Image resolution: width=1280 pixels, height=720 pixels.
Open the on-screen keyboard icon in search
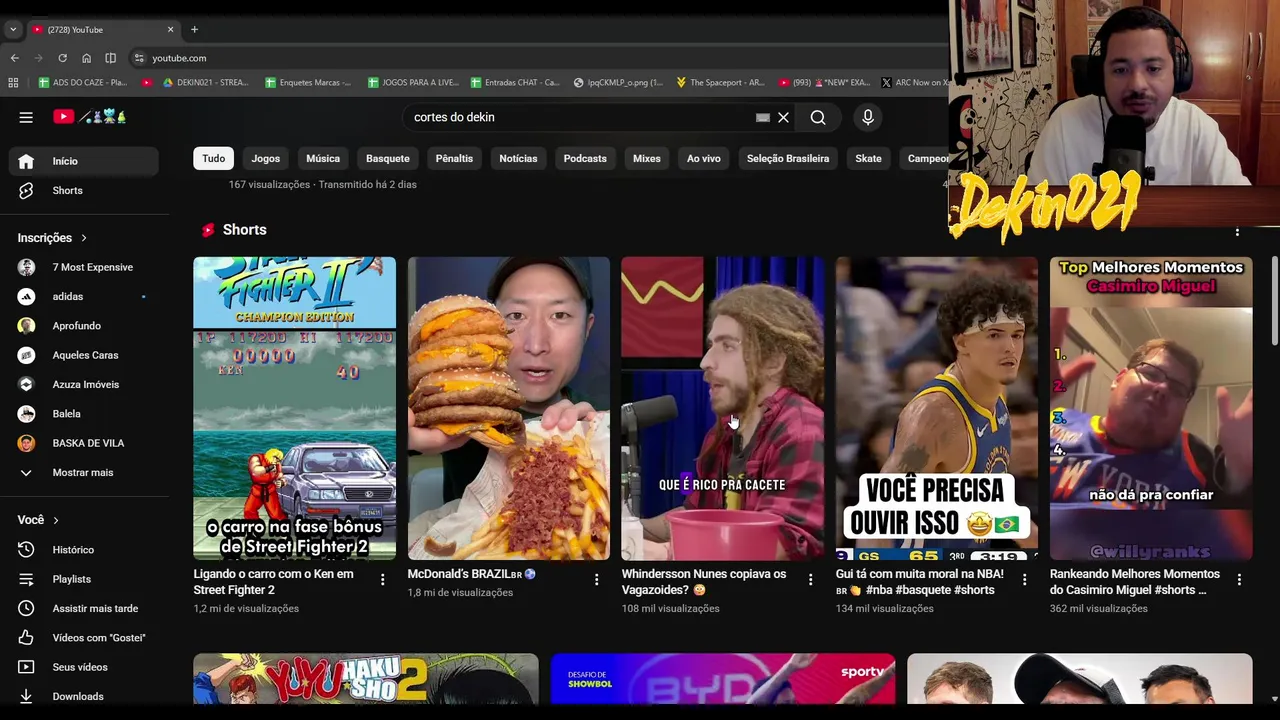tap(763, 117)
